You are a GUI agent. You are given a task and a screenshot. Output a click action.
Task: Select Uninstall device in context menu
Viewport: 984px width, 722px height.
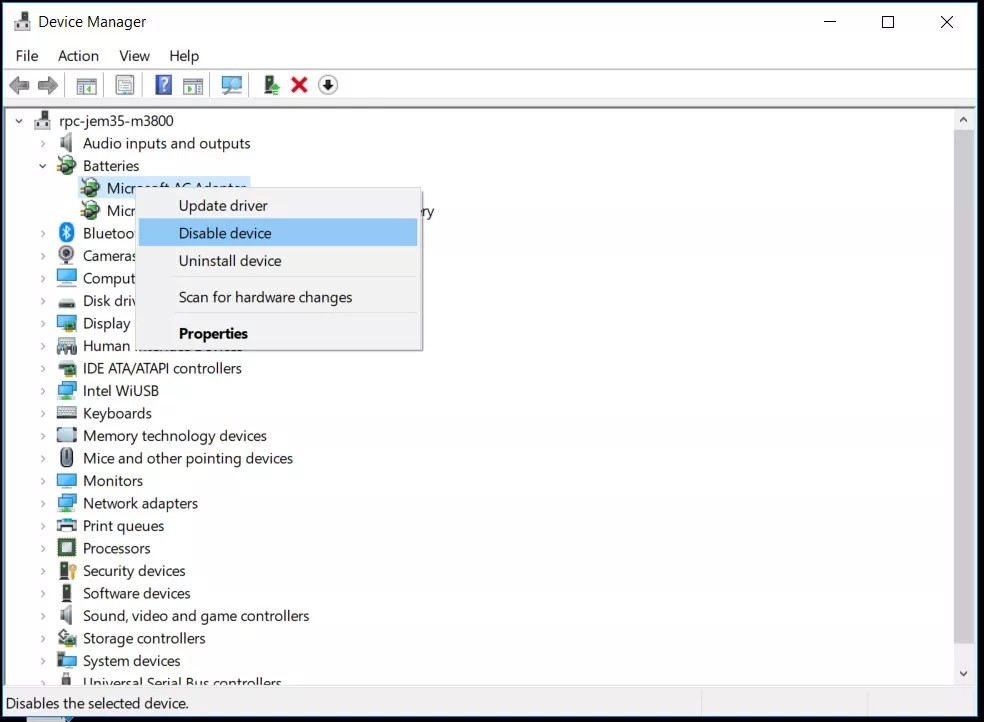[x=230, y=261]
